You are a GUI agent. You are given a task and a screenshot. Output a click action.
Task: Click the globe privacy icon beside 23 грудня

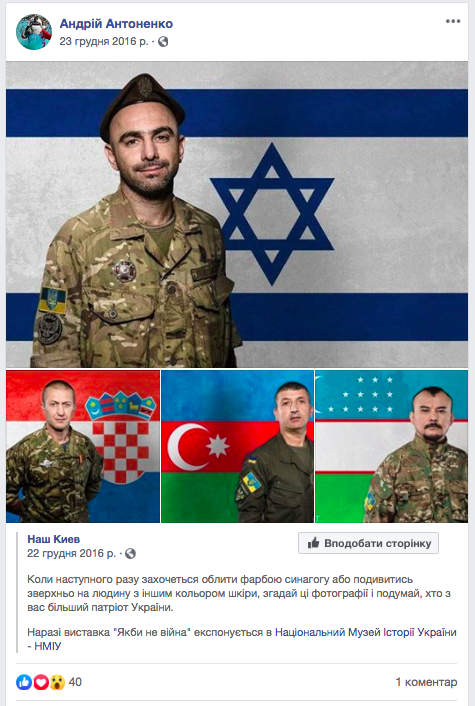click(163, 41)
